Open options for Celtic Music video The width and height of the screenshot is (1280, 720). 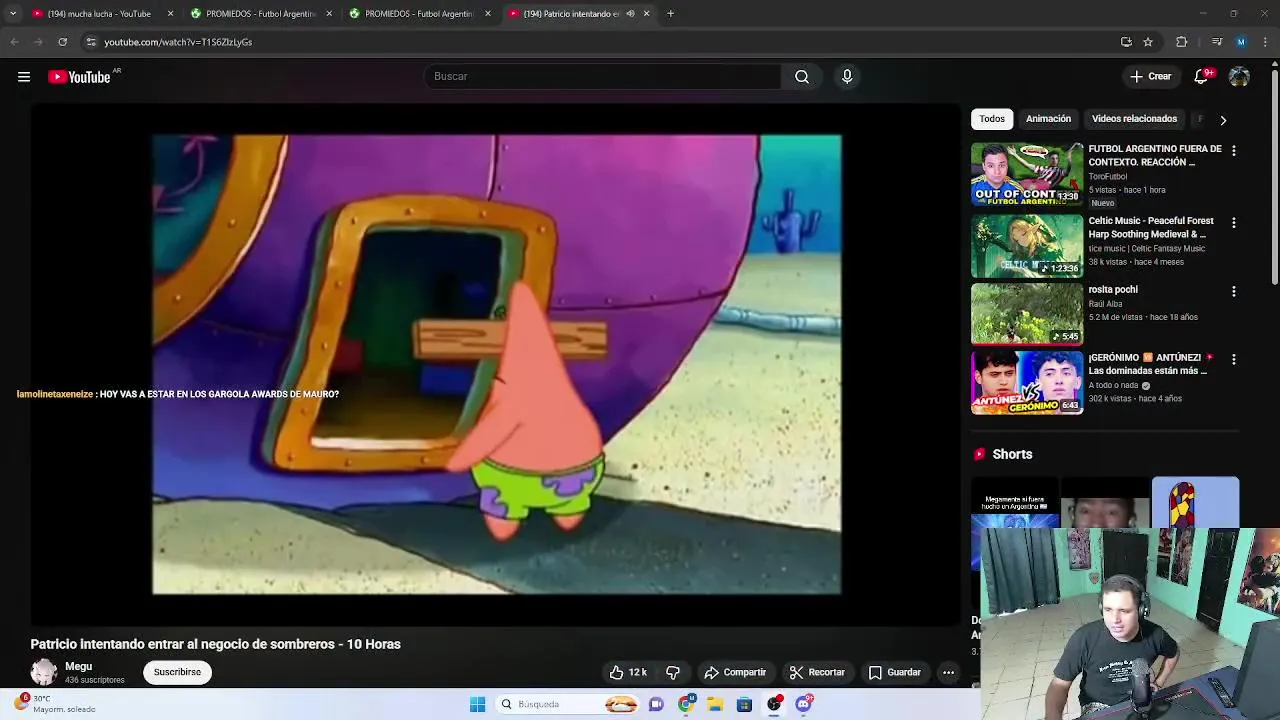pyautogui.click(x=1233, y=222)
